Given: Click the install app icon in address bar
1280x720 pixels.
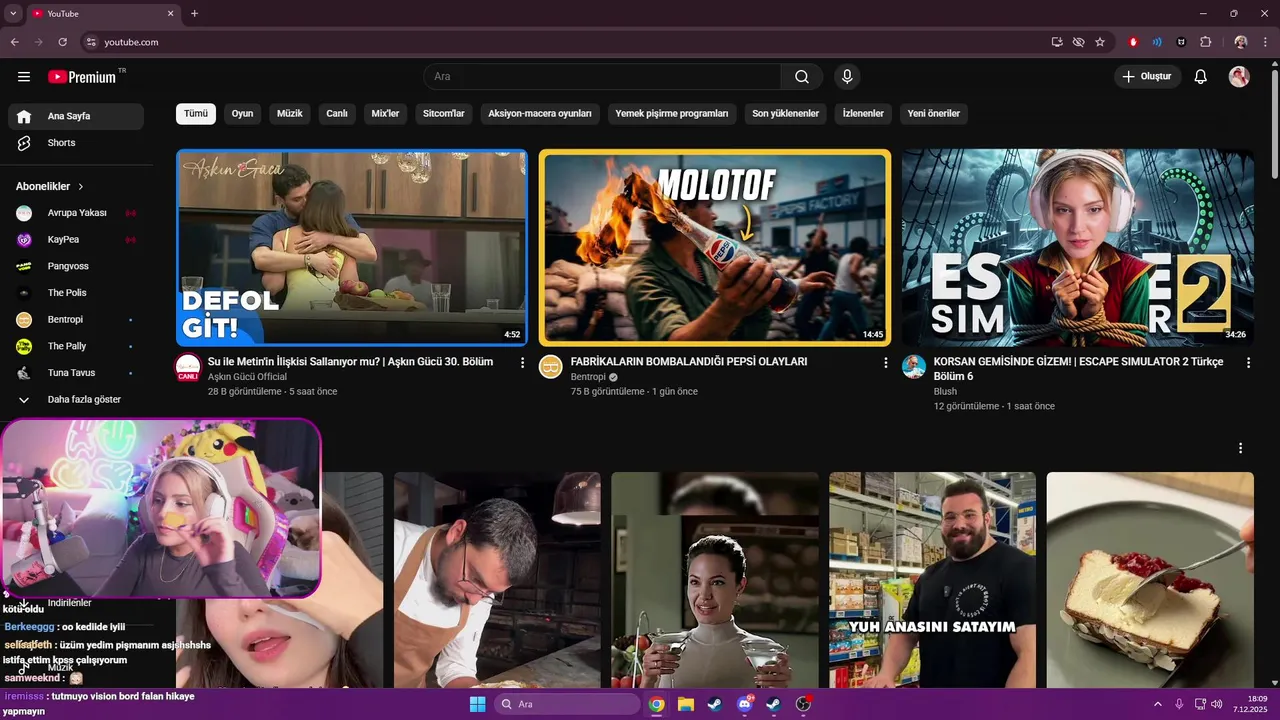Looking at the screenshot, I should coord(1057,42).
